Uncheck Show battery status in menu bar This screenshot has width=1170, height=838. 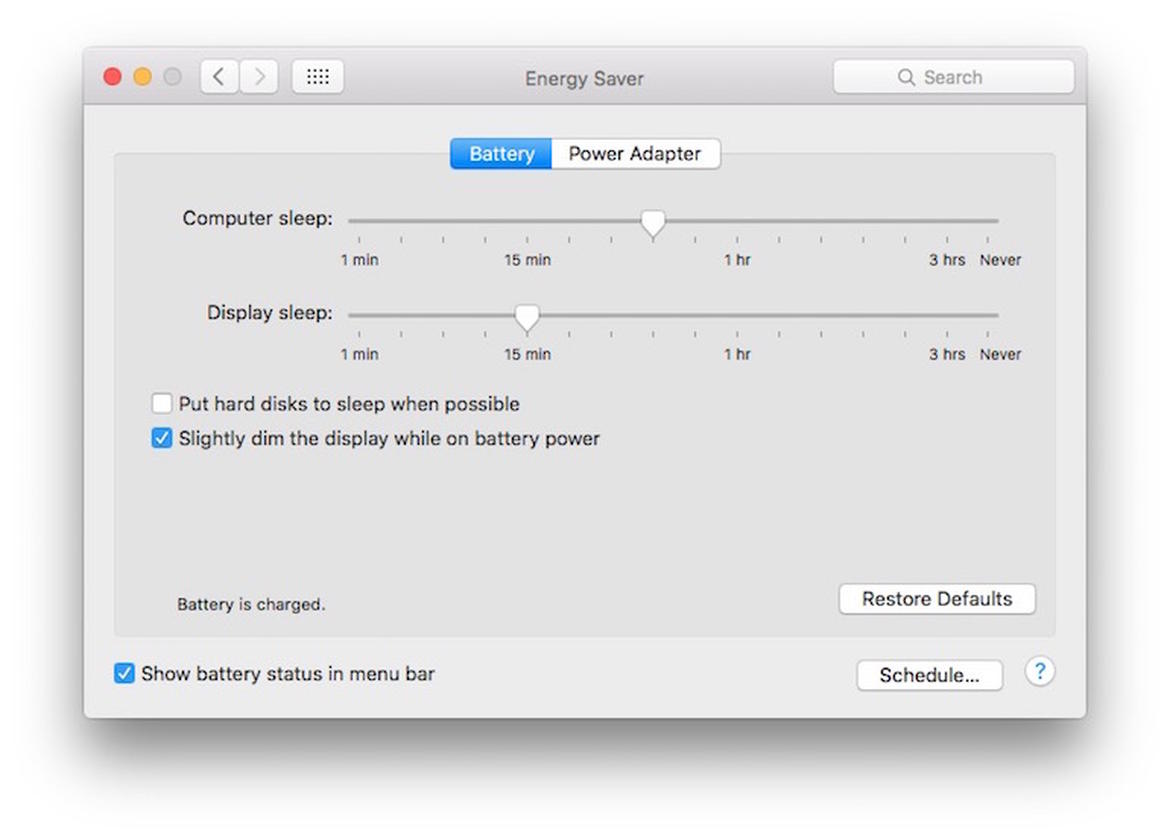pyautogui.click(x=124, y=673)
